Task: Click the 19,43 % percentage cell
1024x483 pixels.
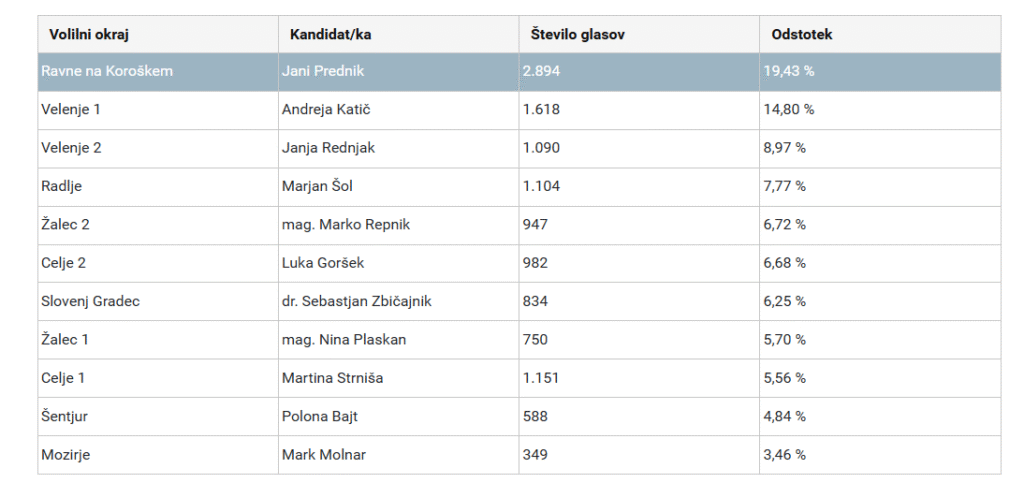Action: tap(788, 71)
